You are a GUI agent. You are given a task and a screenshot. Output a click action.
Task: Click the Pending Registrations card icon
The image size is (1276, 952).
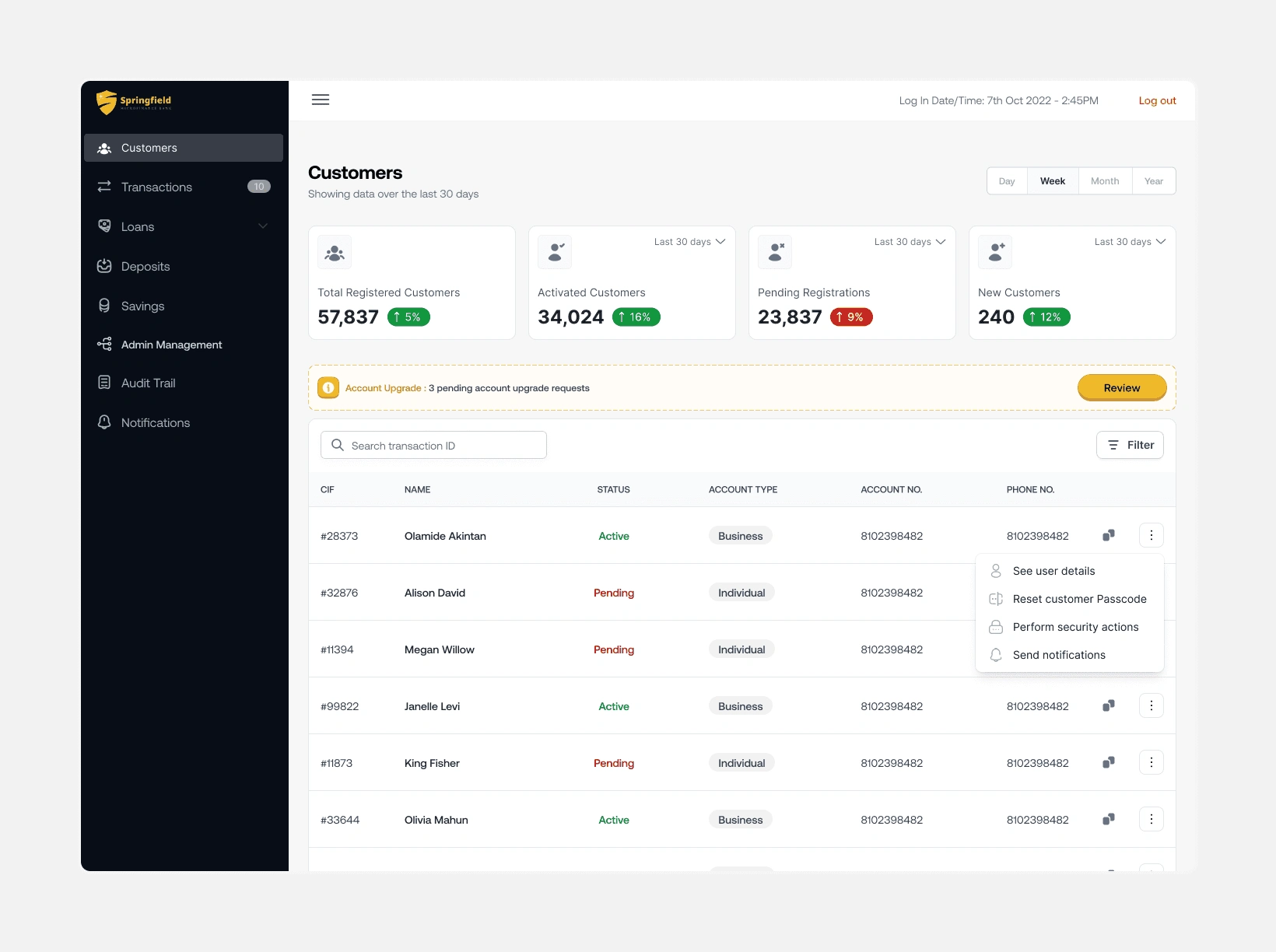click(775, 253)
